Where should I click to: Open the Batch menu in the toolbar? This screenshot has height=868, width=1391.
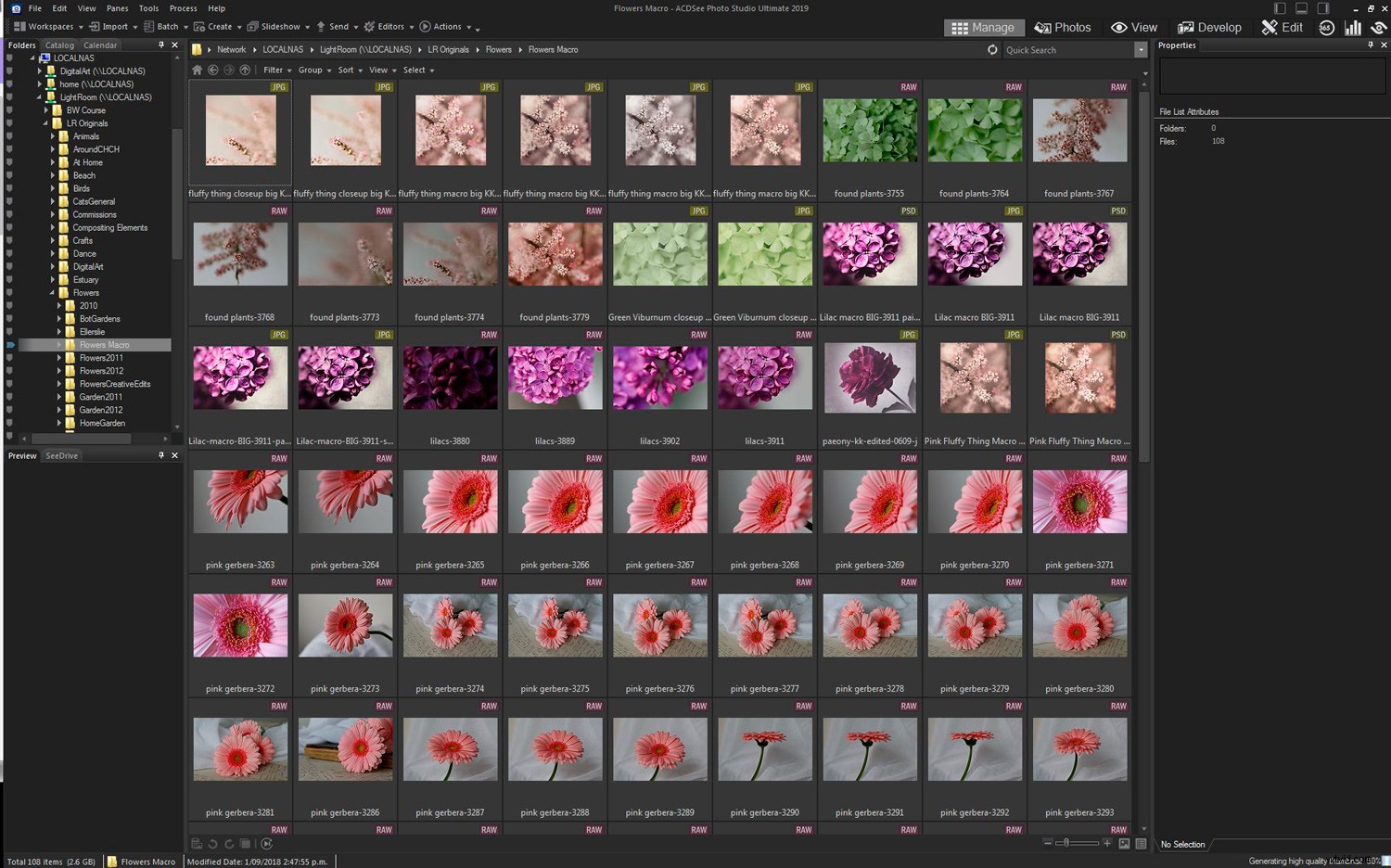[165, 26]
